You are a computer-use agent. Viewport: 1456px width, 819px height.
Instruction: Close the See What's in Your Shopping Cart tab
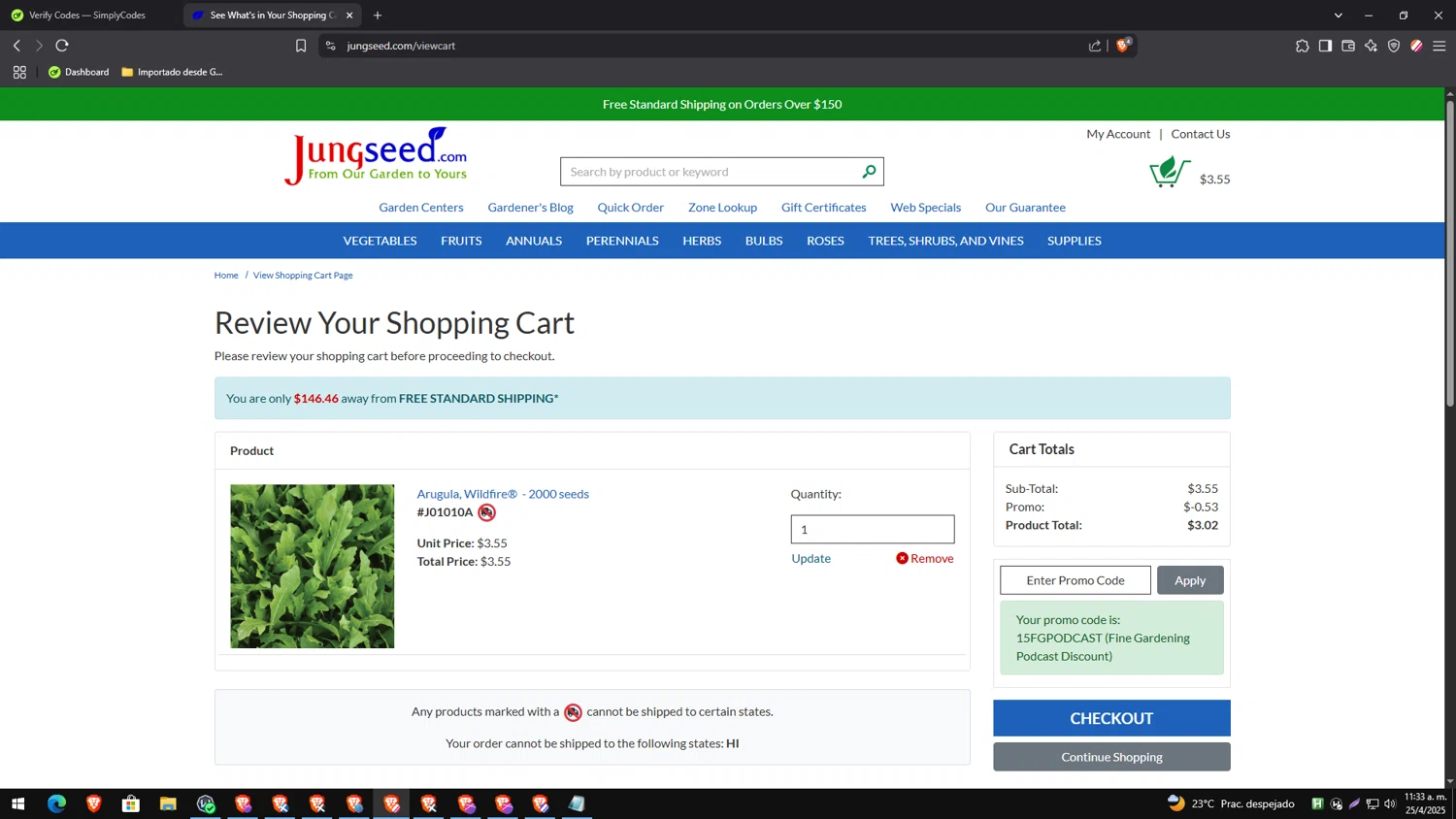pos(349,16)
